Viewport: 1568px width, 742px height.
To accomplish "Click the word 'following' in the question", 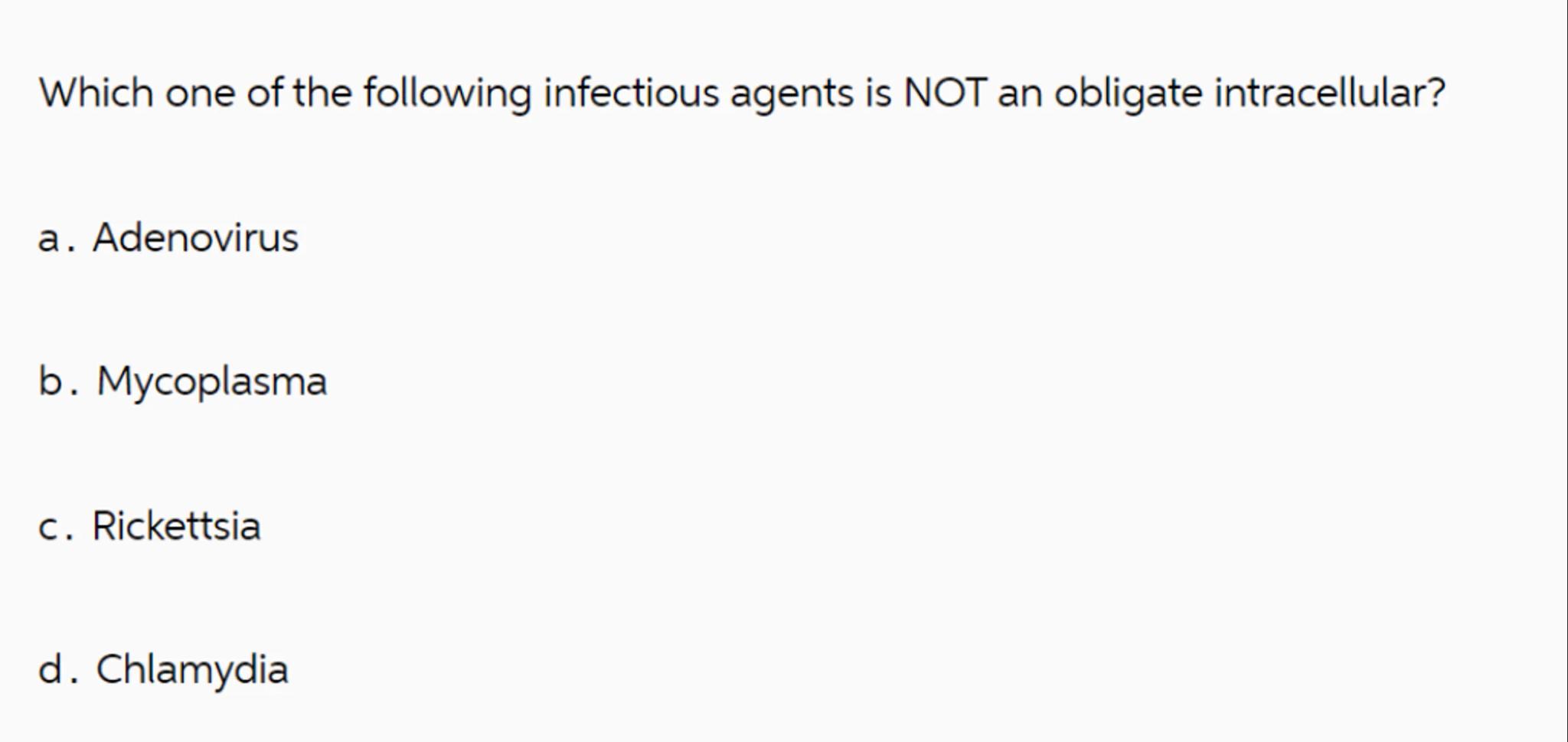I will pyautogui.click(x=446, y=94).
